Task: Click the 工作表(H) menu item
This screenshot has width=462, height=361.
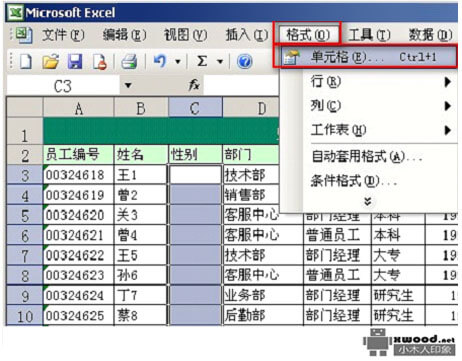Action: [368, 130]
